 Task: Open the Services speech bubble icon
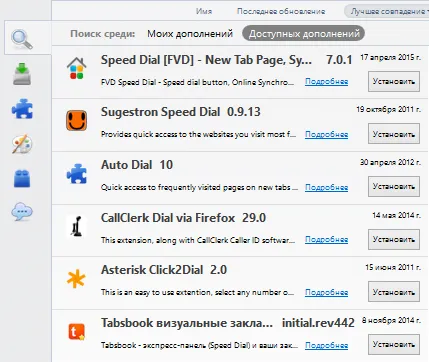pyautogui.click(x=22, y=212)
